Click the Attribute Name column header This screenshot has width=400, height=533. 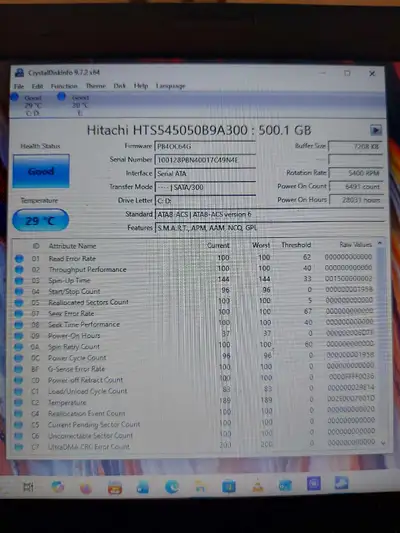point(72,246)
